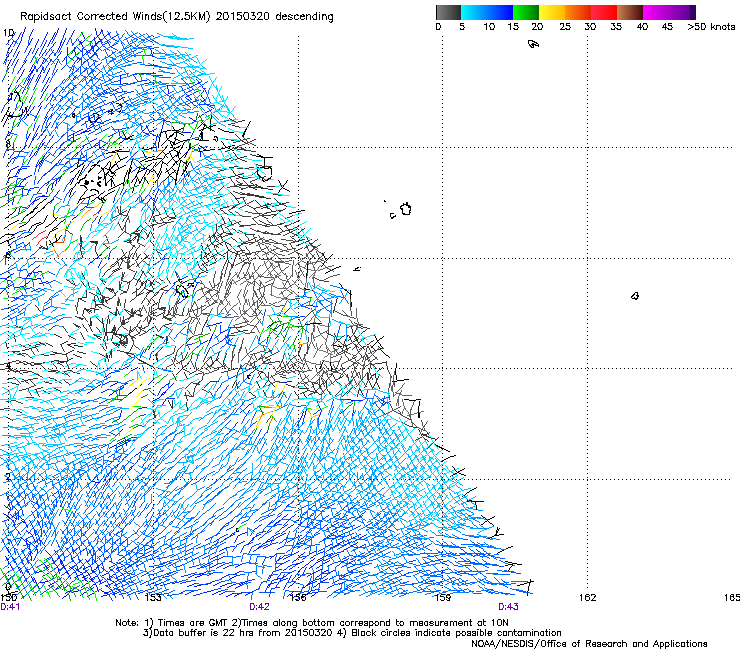Click the legend label '25'
740x650 pixels.
tap(565, 26)
